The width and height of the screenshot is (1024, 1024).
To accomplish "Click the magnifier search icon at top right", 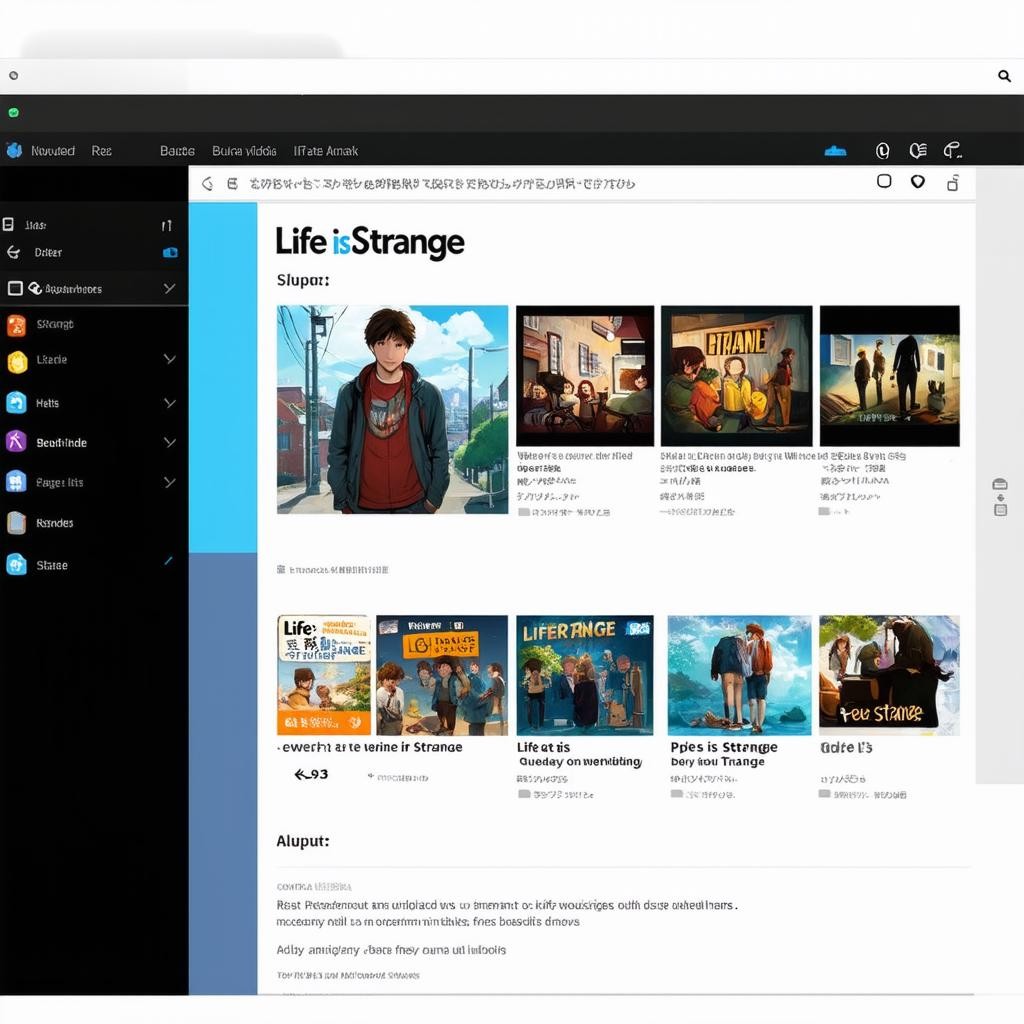I will pos(1004,76).
